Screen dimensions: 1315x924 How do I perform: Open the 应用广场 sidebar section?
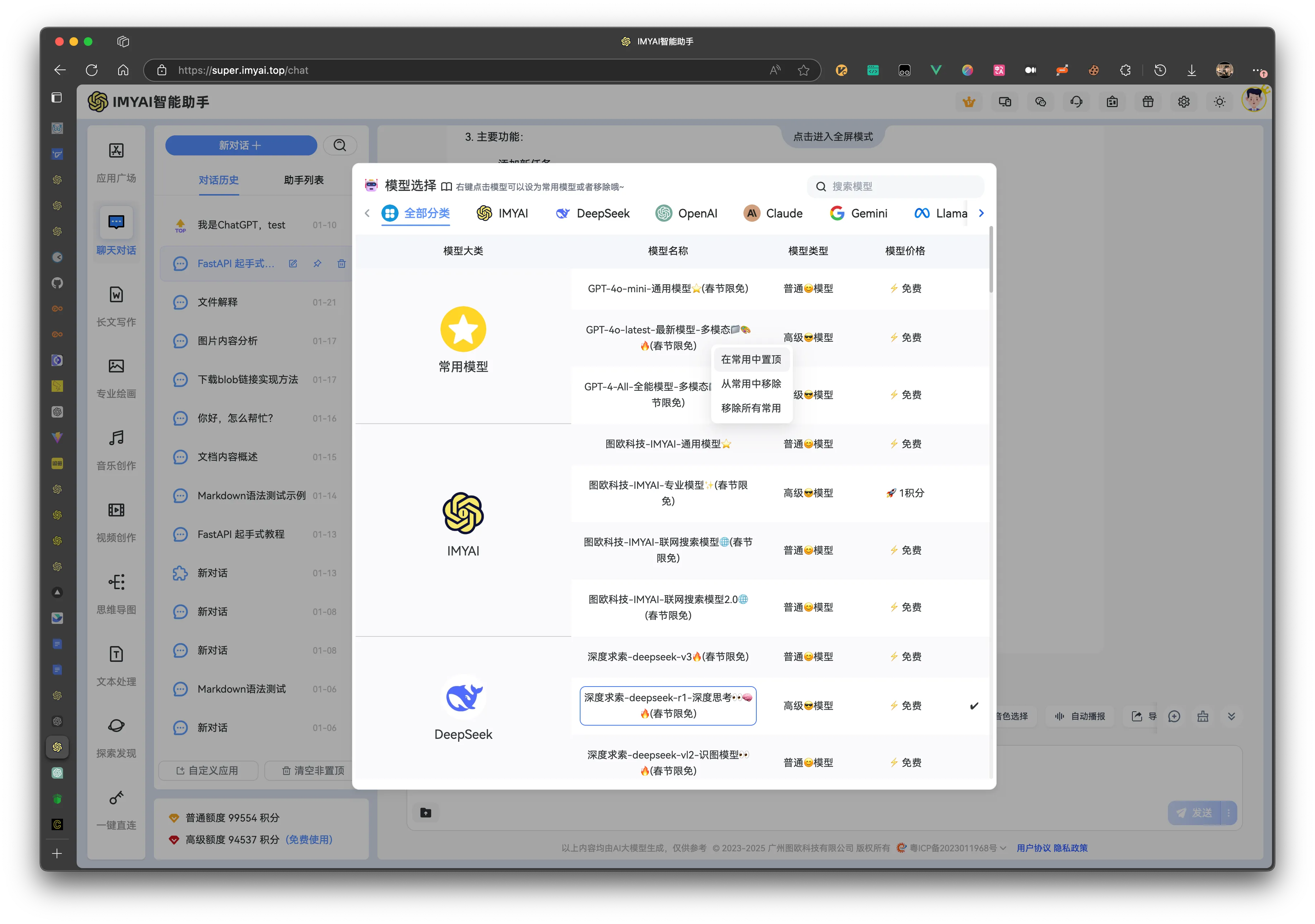pyautogui.click(x=116, y=162)
